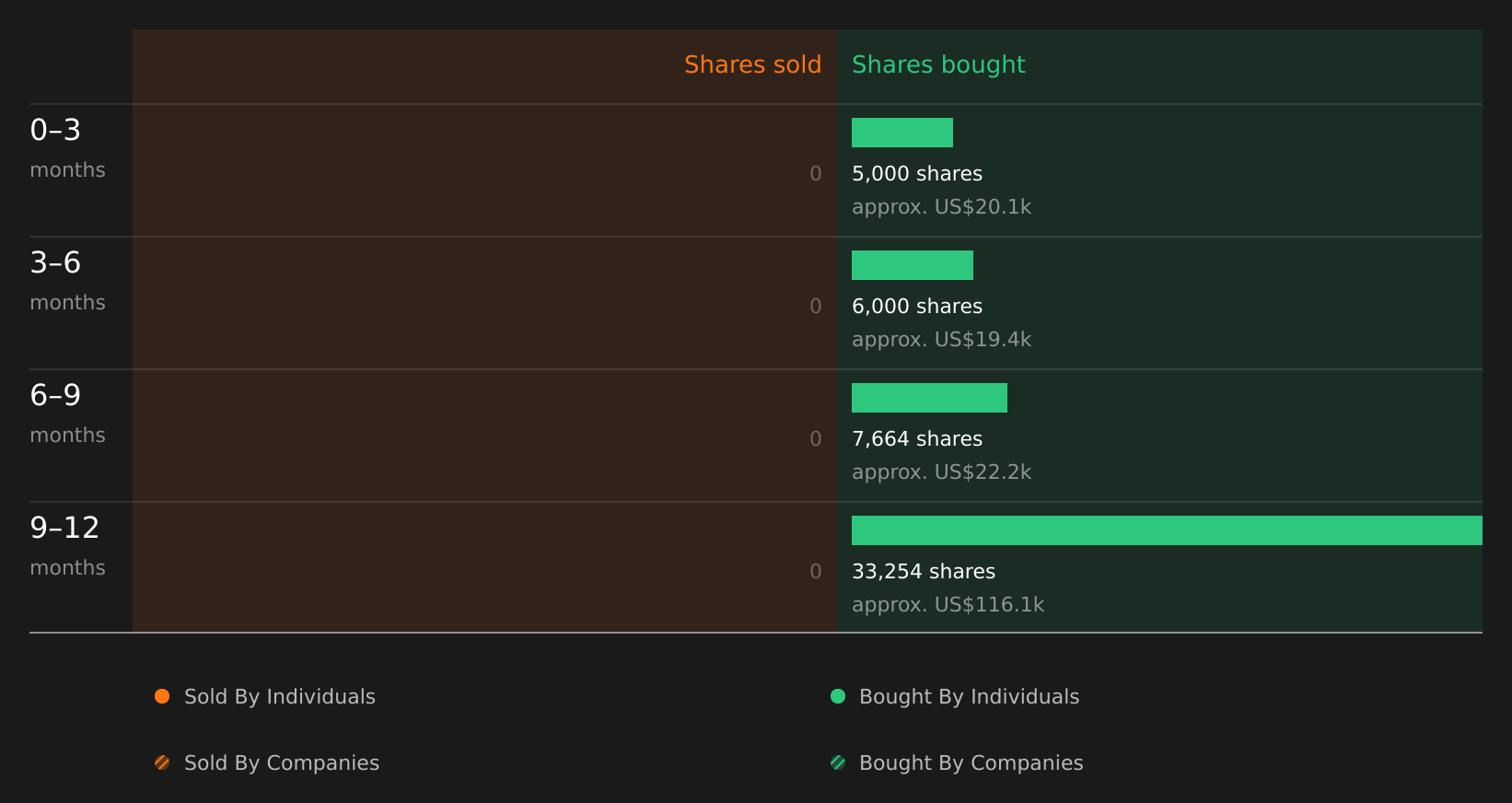Click approx. US$20.1k text
This screenshot has height=803, width=1512.
pyautogui.click(x=941, y=207)
